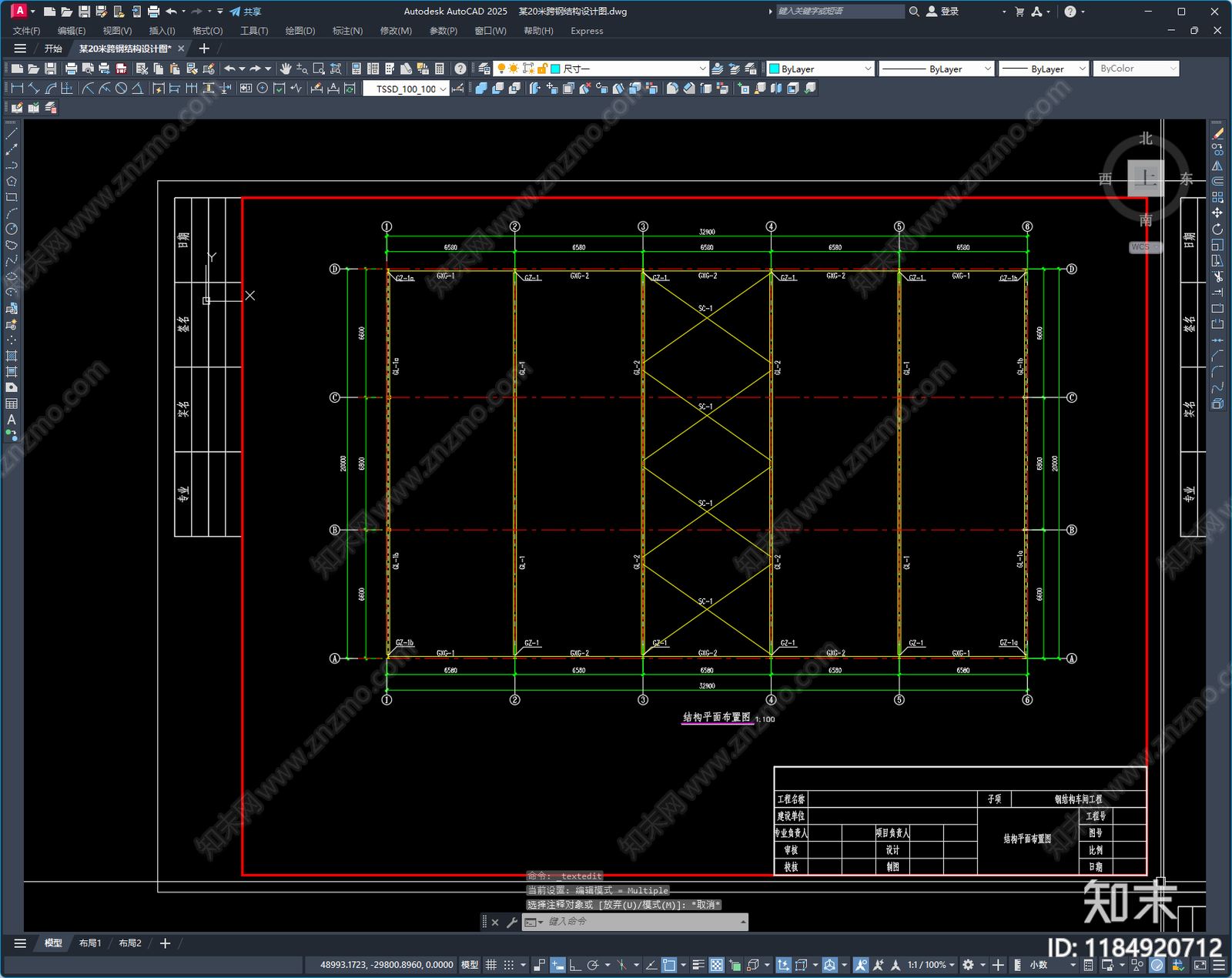Select the multiline Text tool (A)
Screen dimensions: 1232x978
(12, 420)
